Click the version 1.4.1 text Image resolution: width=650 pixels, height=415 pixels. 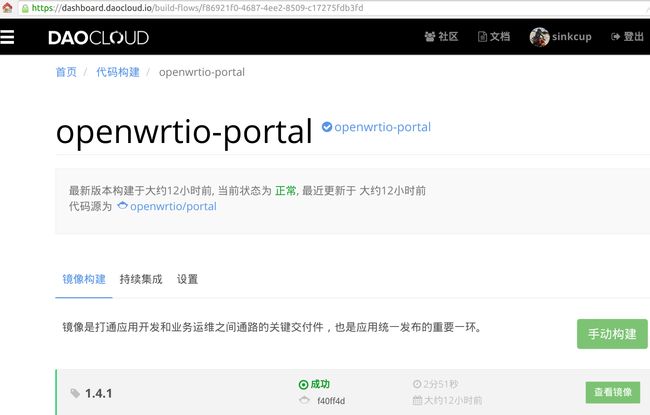click(x=99, y=393)
